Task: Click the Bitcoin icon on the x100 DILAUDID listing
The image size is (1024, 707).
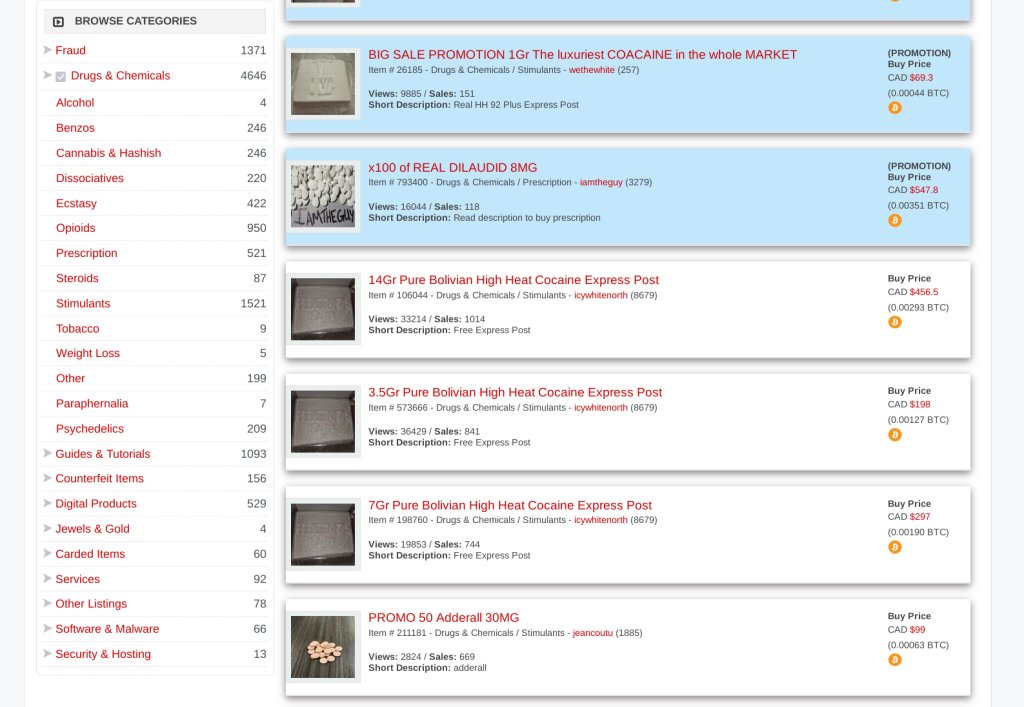Action: coord(895,220)
